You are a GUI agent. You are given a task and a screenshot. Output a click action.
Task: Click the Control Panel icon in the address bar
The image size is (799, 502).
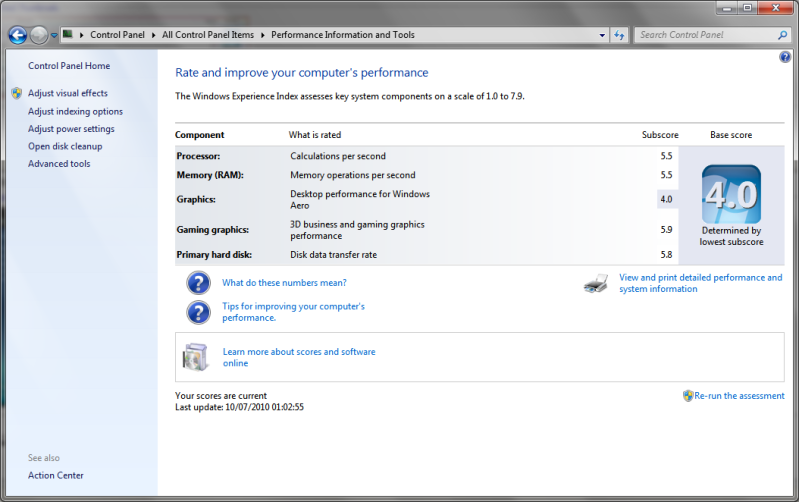(x=67, y=34)
